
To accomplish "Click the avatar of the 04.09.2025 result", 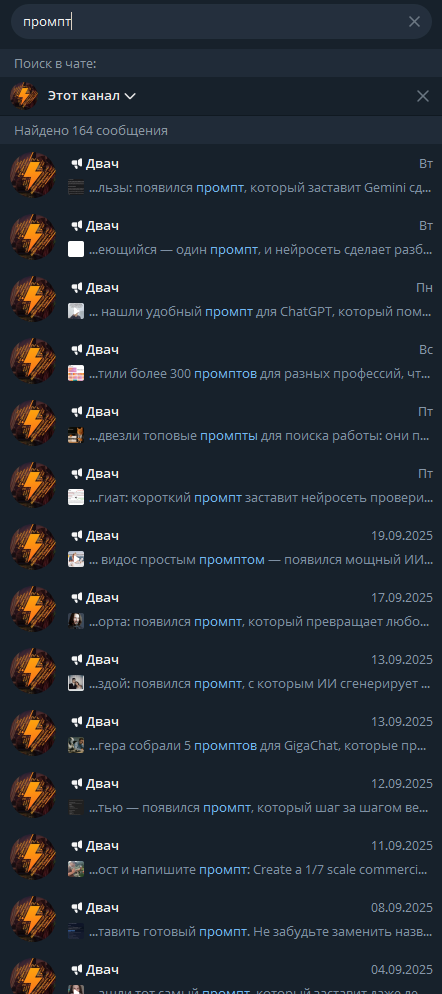I will pyautogui.click(x=33, y=976).
